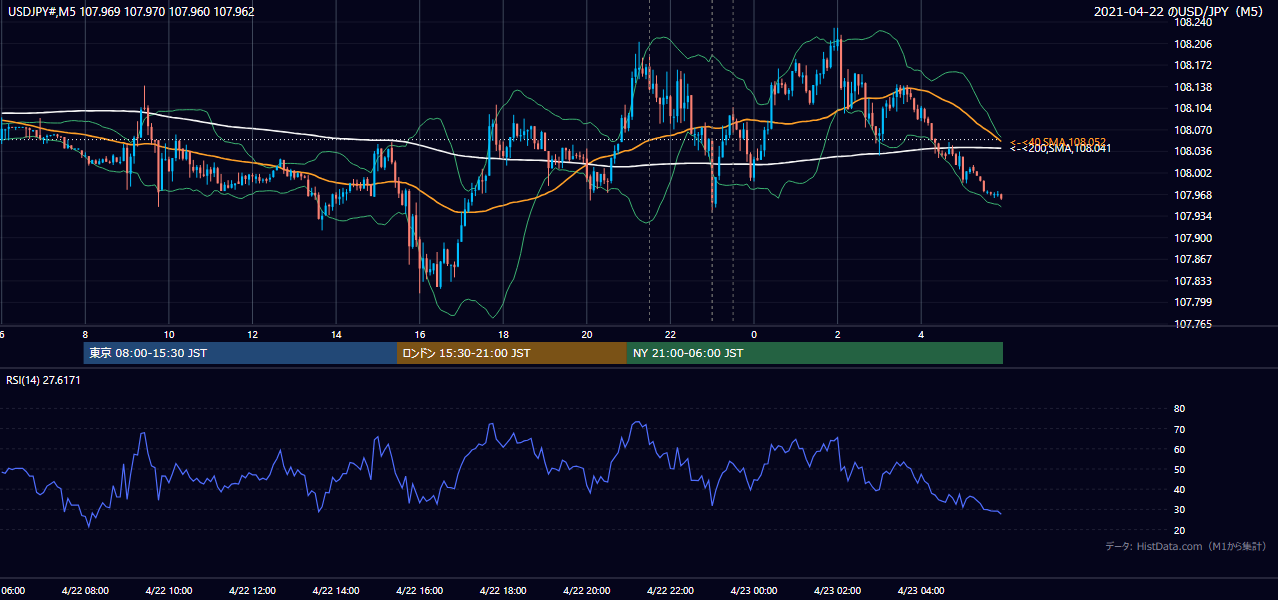Click the HistData.com data source credit

pyautogui.click(x=1185, y=546)
